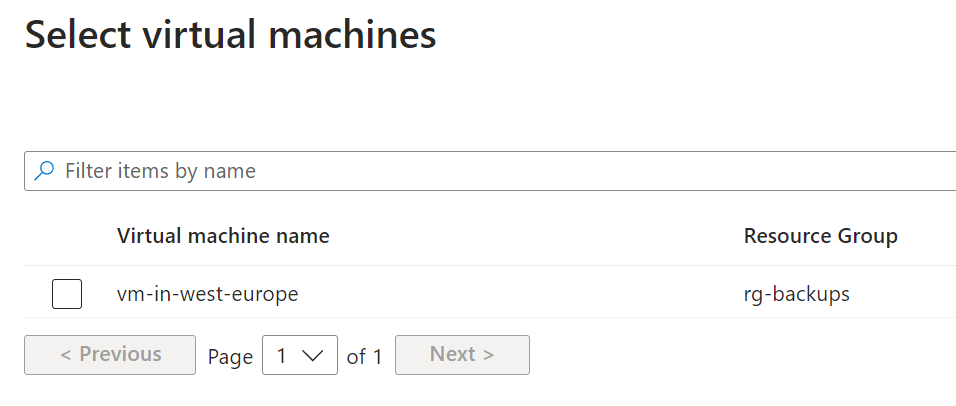The height and width of the screenshot is (406, 956).
Task: Click the "of 1" page count text
Action: pyautogui.click(x=364, y=356)
